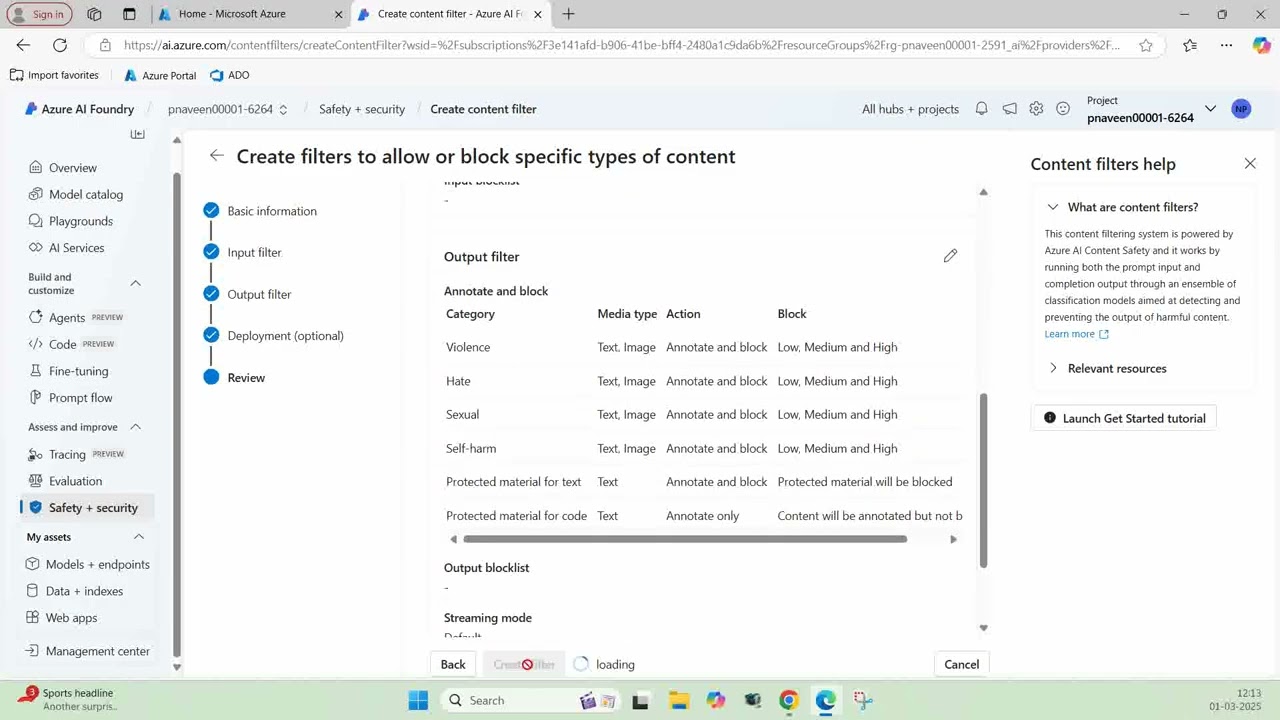
Task: Click Launch Get Started tutorial
Action: 1124,418
